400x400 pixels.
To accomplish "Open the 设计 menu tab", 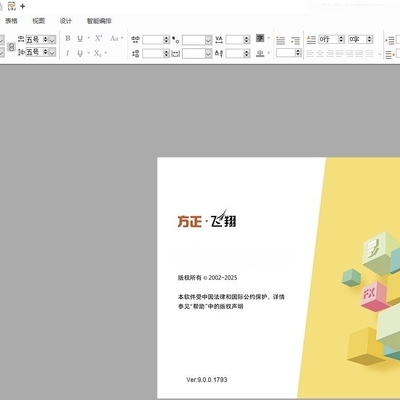I will click(66, 21).
